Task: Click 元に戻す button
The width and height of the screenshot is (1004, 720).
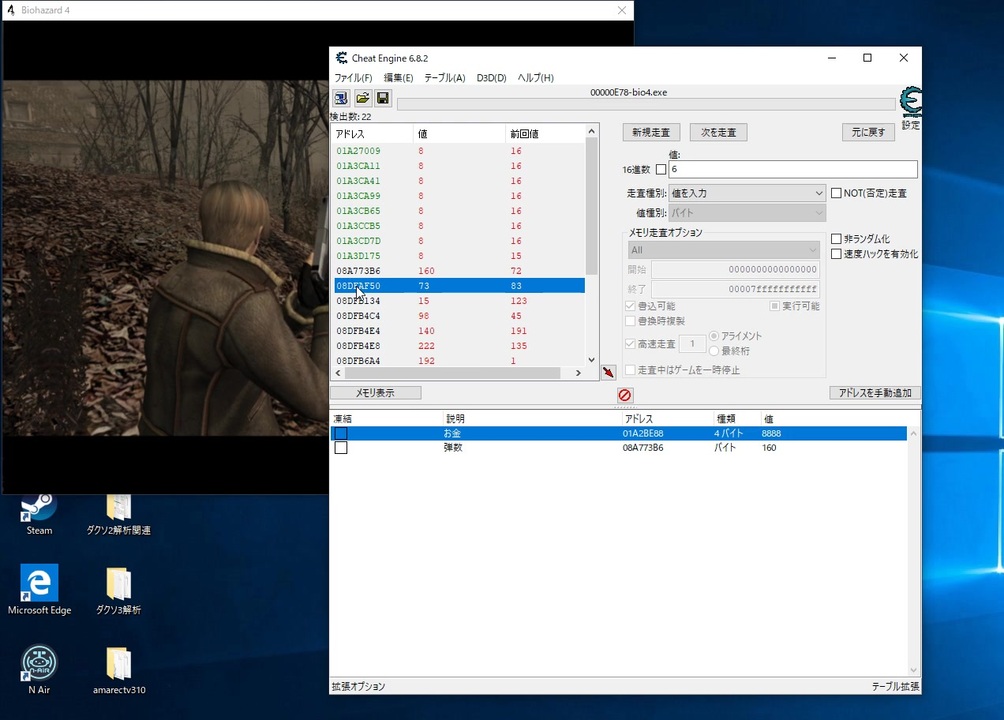Action: [868, 133]
